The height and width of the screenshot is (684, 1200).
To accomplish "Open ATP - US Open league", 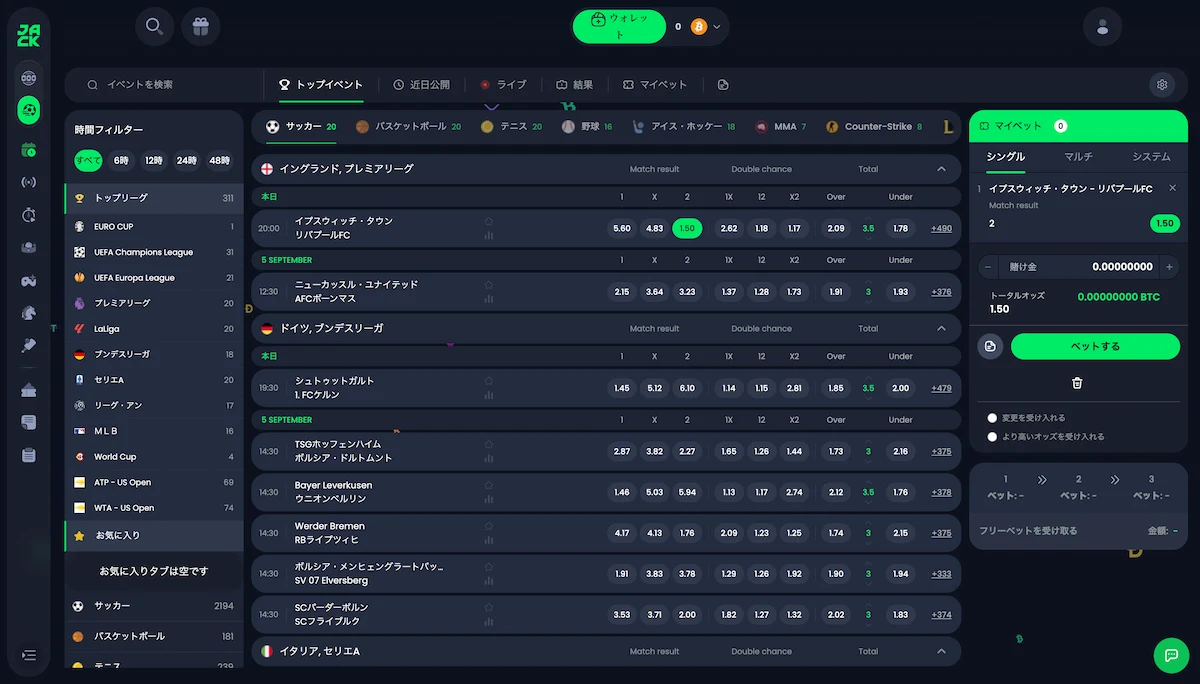I will (x=154, y=482).
